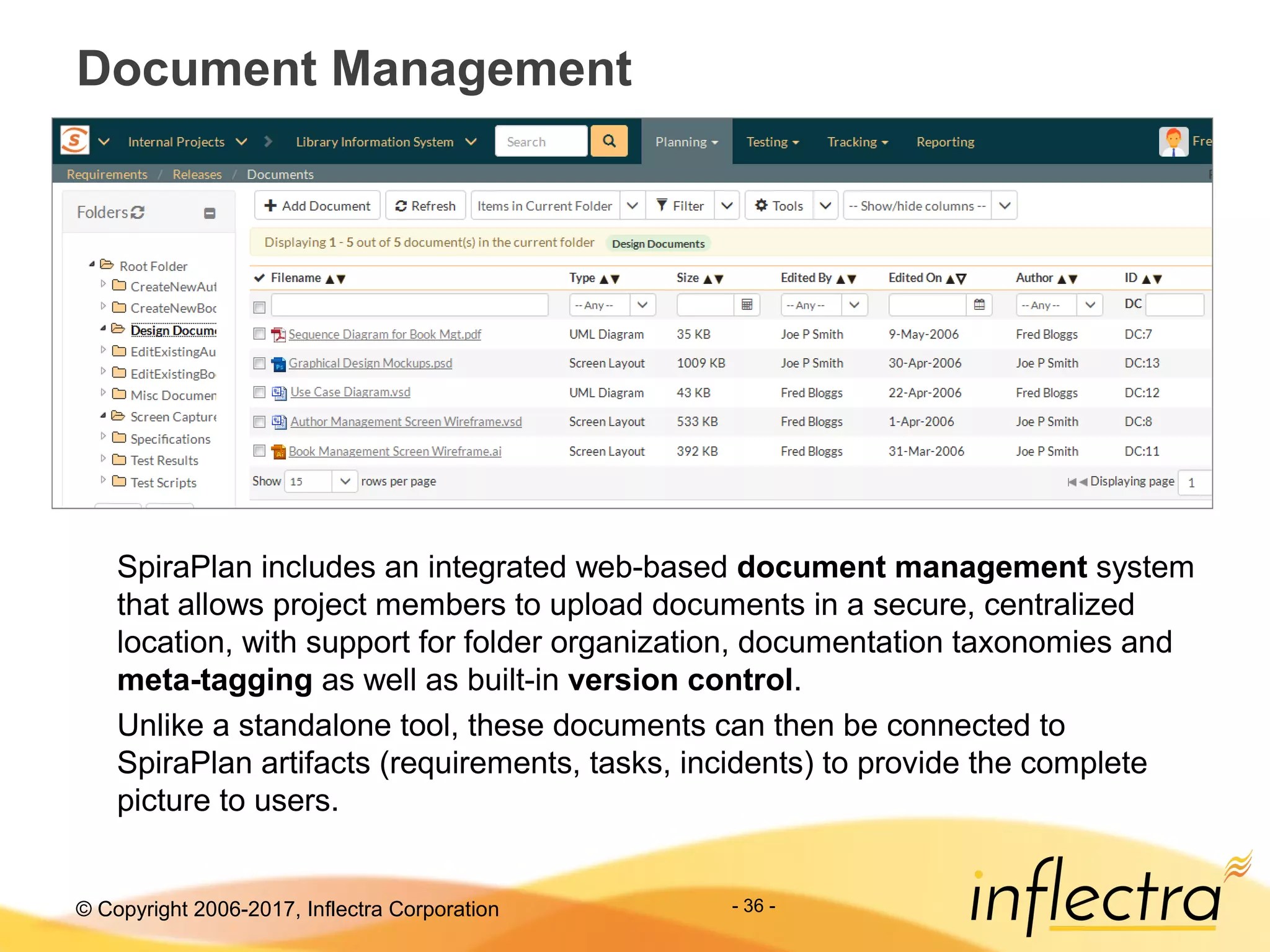The width and height of the screenshot is (1270, 952).
Task: Click PDF icon beside Sequence Diagram file
Action: click(279, 335)
